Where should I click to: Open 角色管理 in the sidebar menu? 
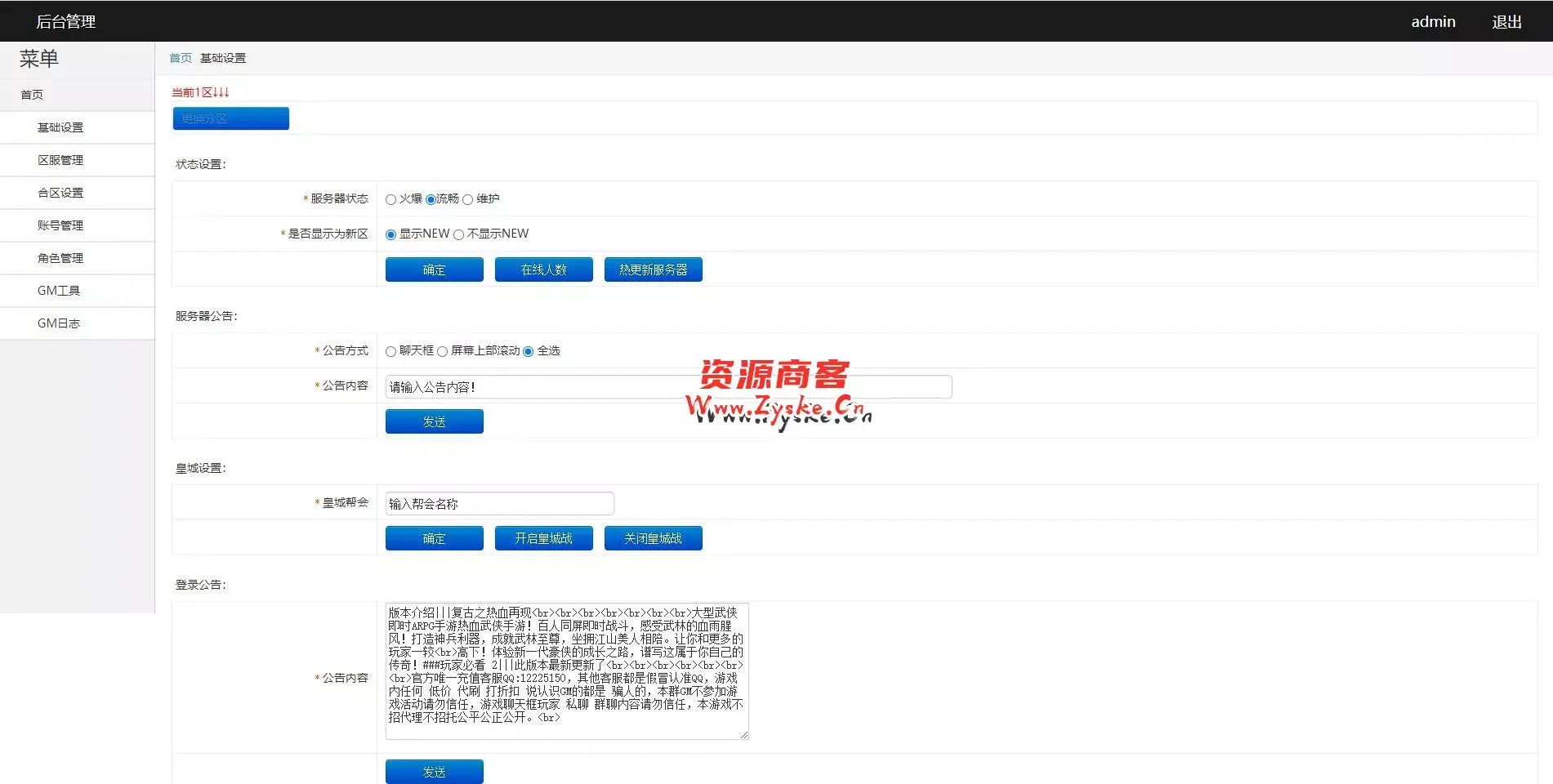click(77, 258)
